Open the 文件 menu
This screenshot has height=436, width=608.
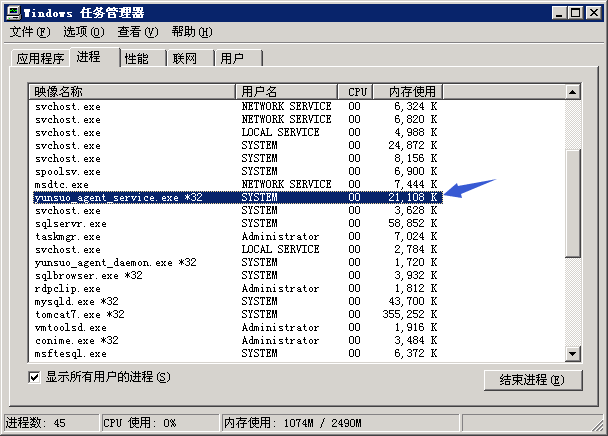[x=29, y=32]
